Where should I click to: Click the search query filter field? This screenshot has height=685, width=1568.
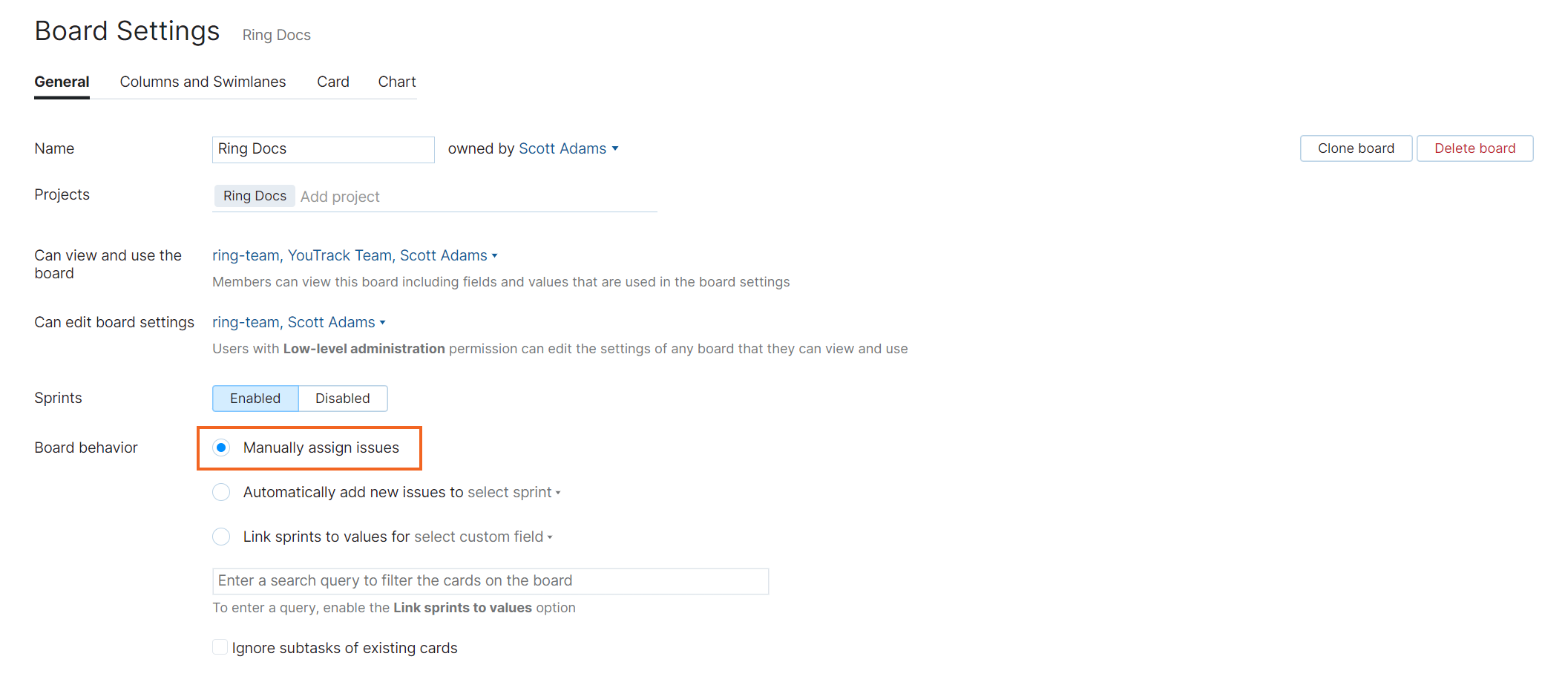click(490, 581)
